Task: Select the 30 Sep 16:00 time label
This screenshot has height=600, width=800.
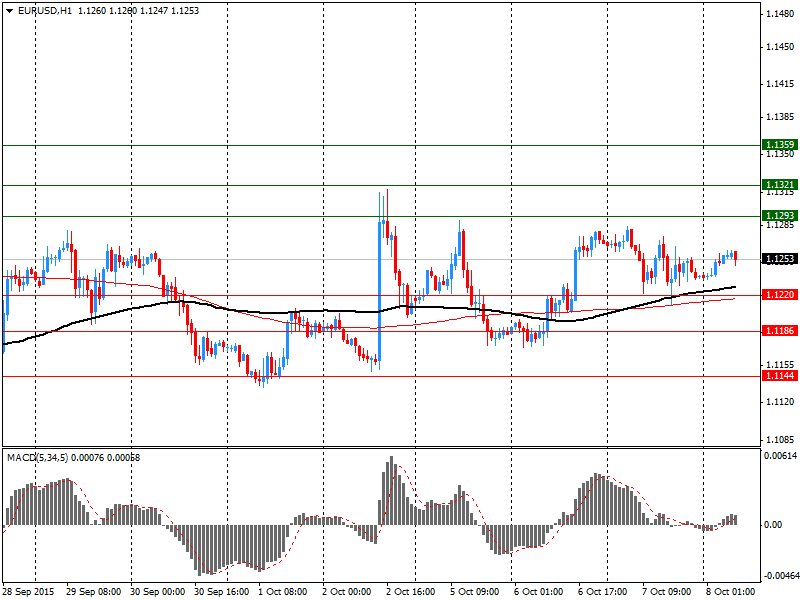Action: (x=221, y=592)
